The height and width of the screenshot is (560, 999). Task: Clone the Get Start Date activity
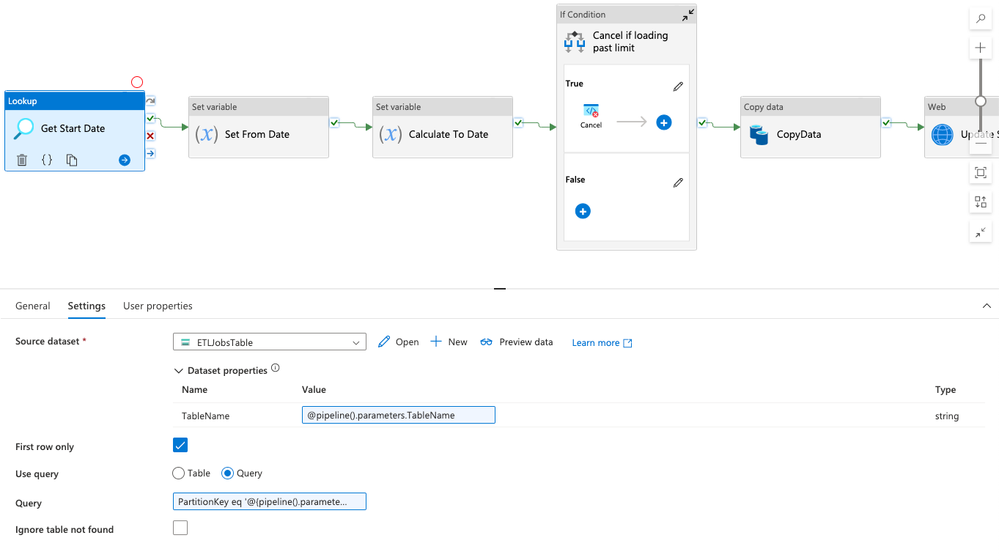click(x=72, y=160)
